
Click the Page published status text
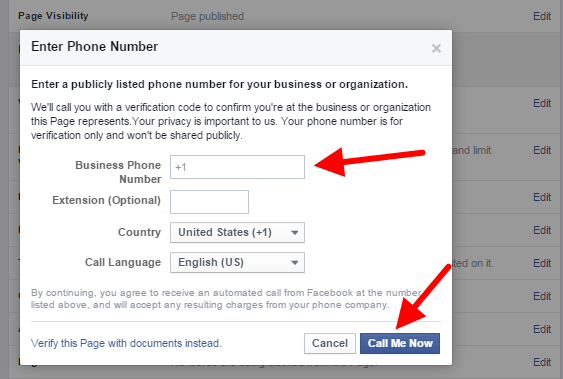coord(207,16)
